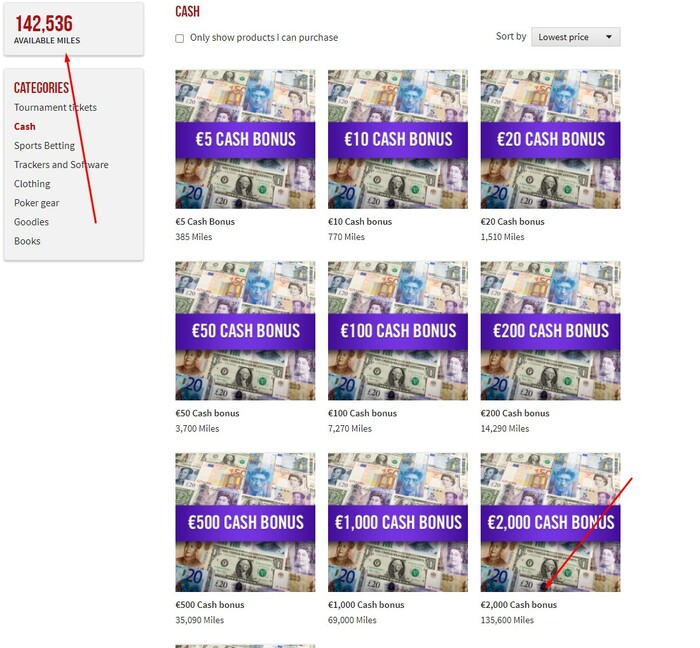Click the €1,000 Cash Bonus product image
Image resolution: width=700 pixels, height=648 pixels.
[398, 523]
